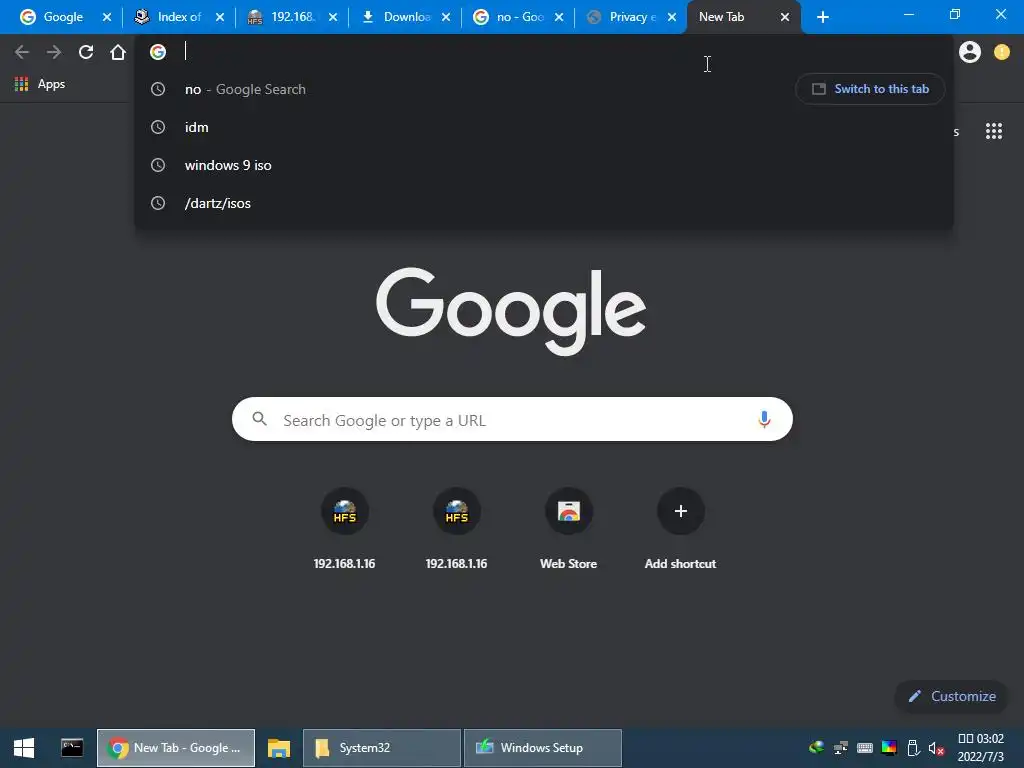Switch to the Privacy error tab
The width and height of the screenshot is (1024, 768).
[623, 17]
